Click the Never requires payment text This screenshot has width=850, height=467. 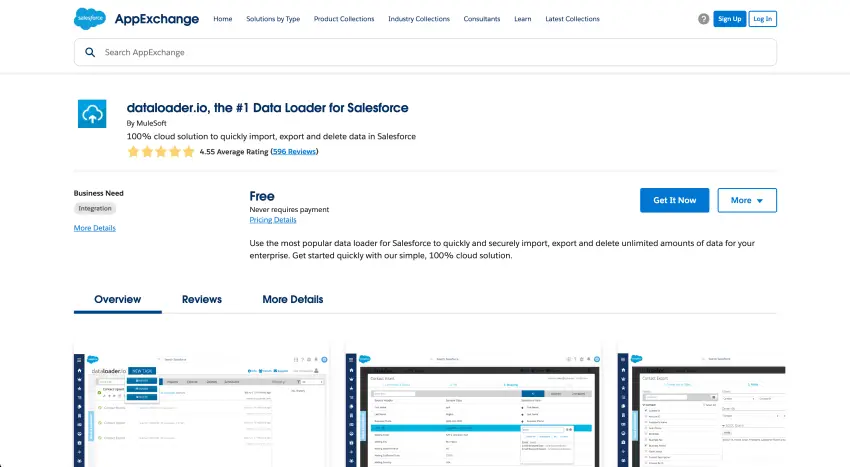[289, 209]
